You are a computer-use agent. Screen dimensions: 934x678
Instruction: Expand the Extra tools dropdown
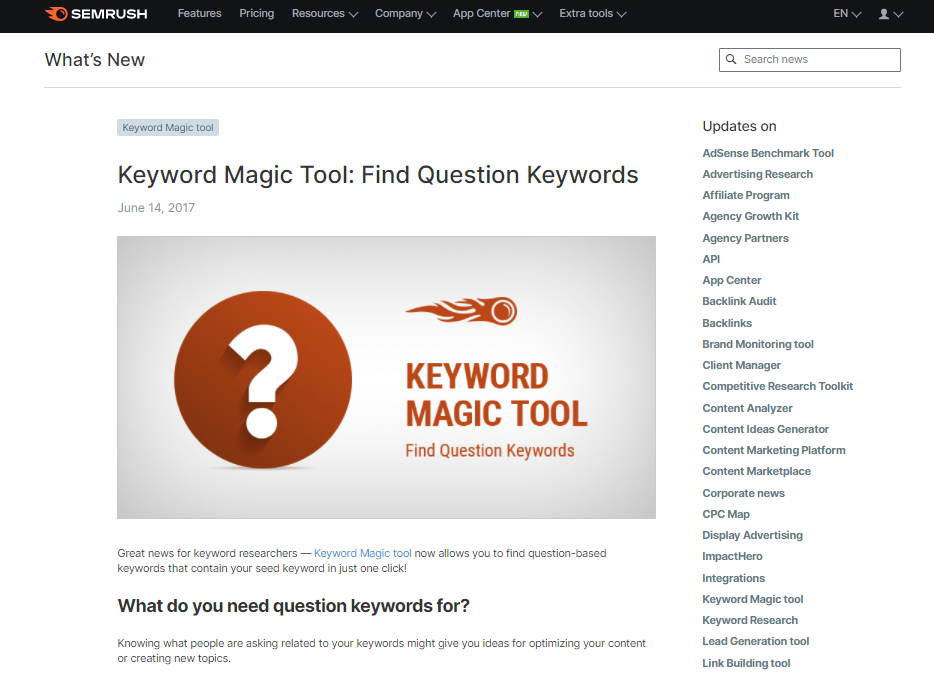592,13
